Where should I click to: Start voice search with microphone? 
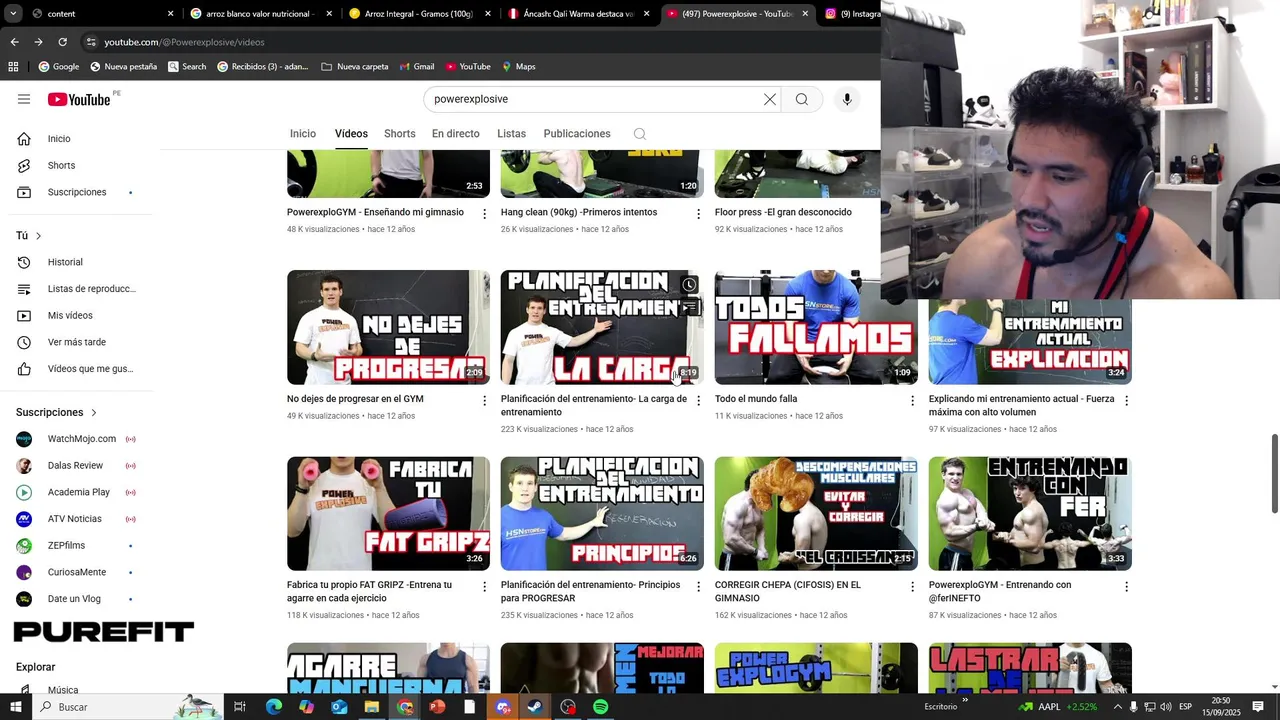click(x=847, y=99)
